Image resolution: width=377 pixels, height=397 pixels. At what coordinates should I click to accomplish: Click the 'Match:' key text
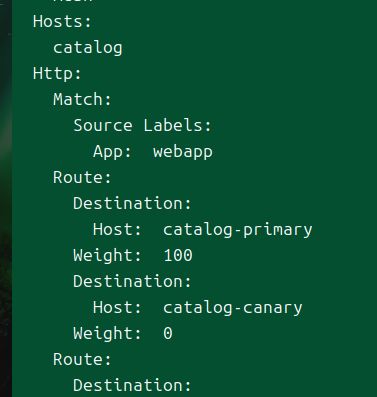coord(82,99)
